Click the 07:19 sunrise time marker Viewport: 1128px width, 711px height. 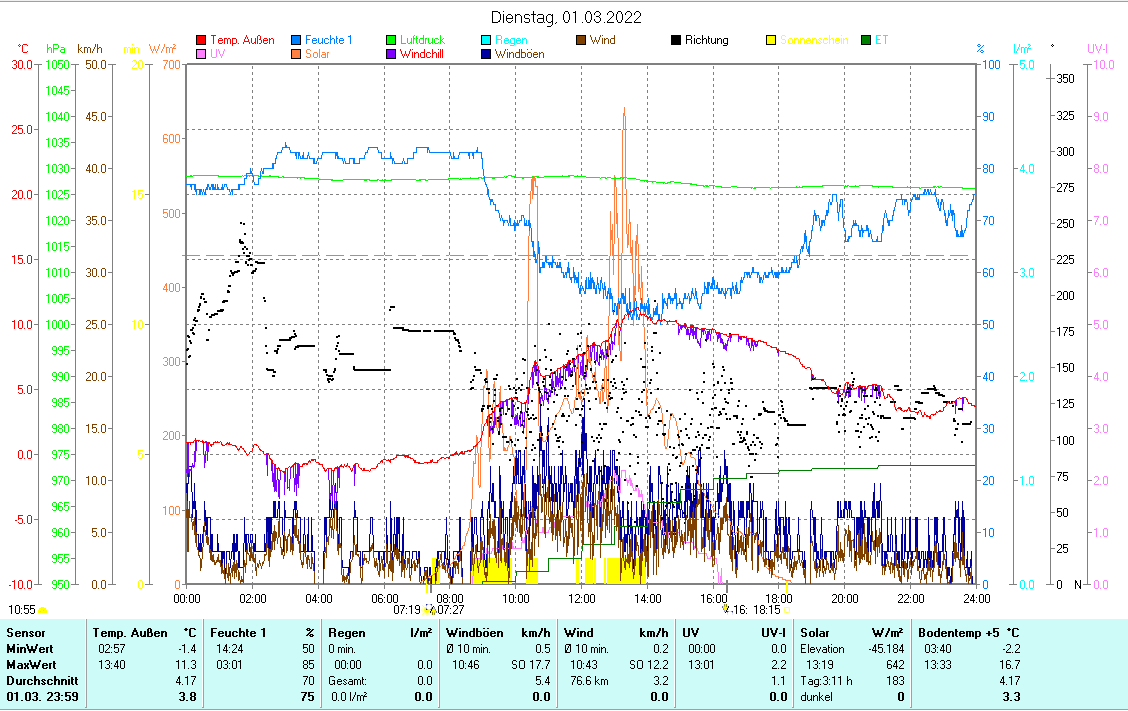[406, 609]
